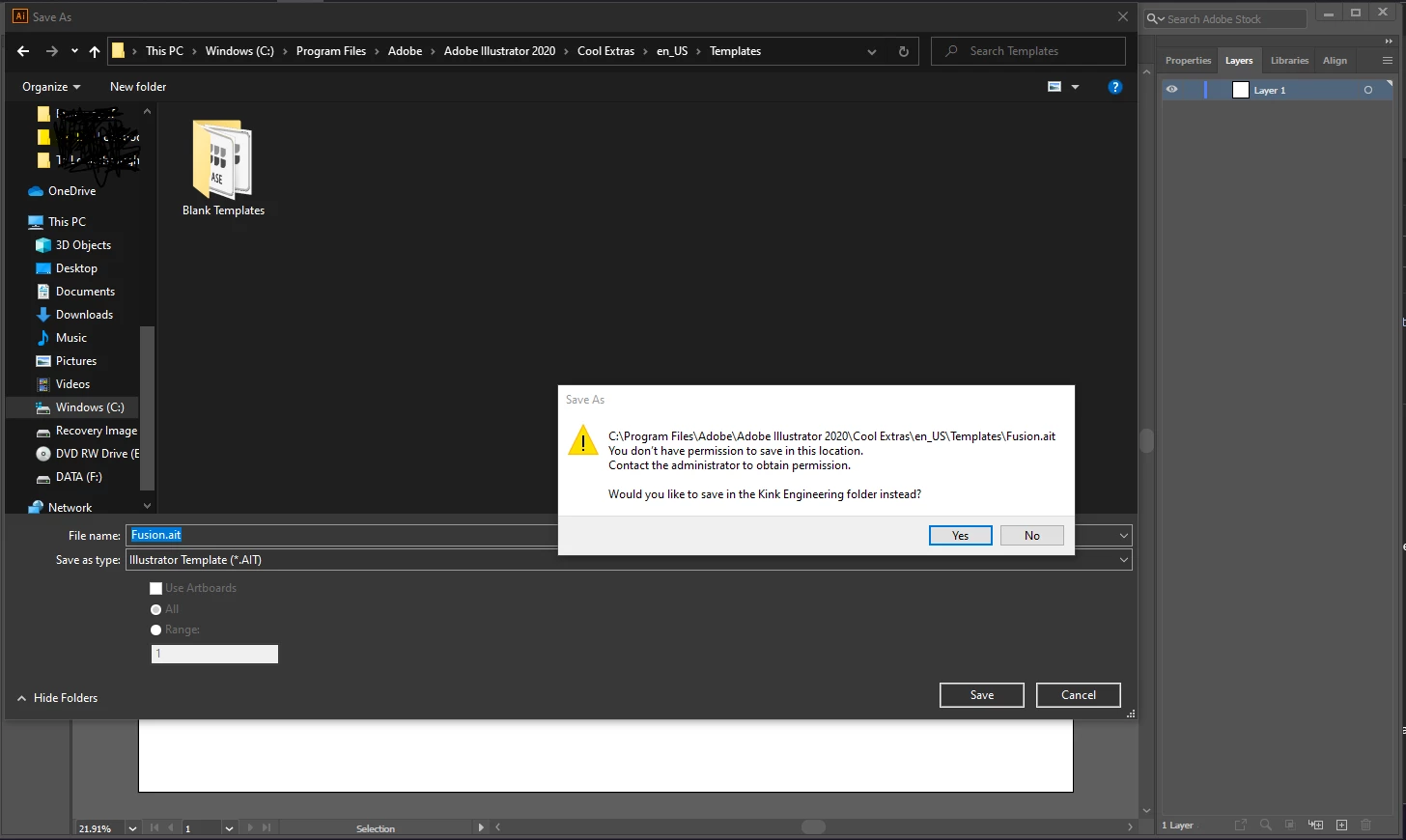The height and width of the screenshot is (840, 1406).
Task: Select the Range radio button
Action: [155, 630]
